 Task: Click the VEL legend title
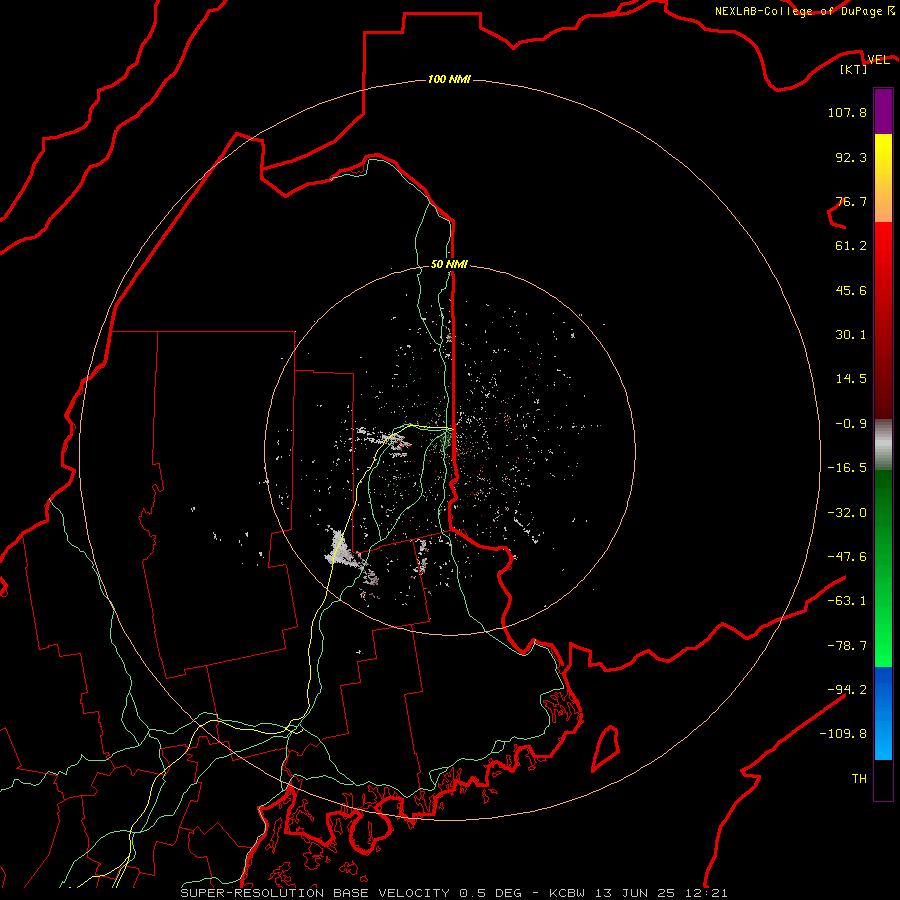(x=878, y=59)
